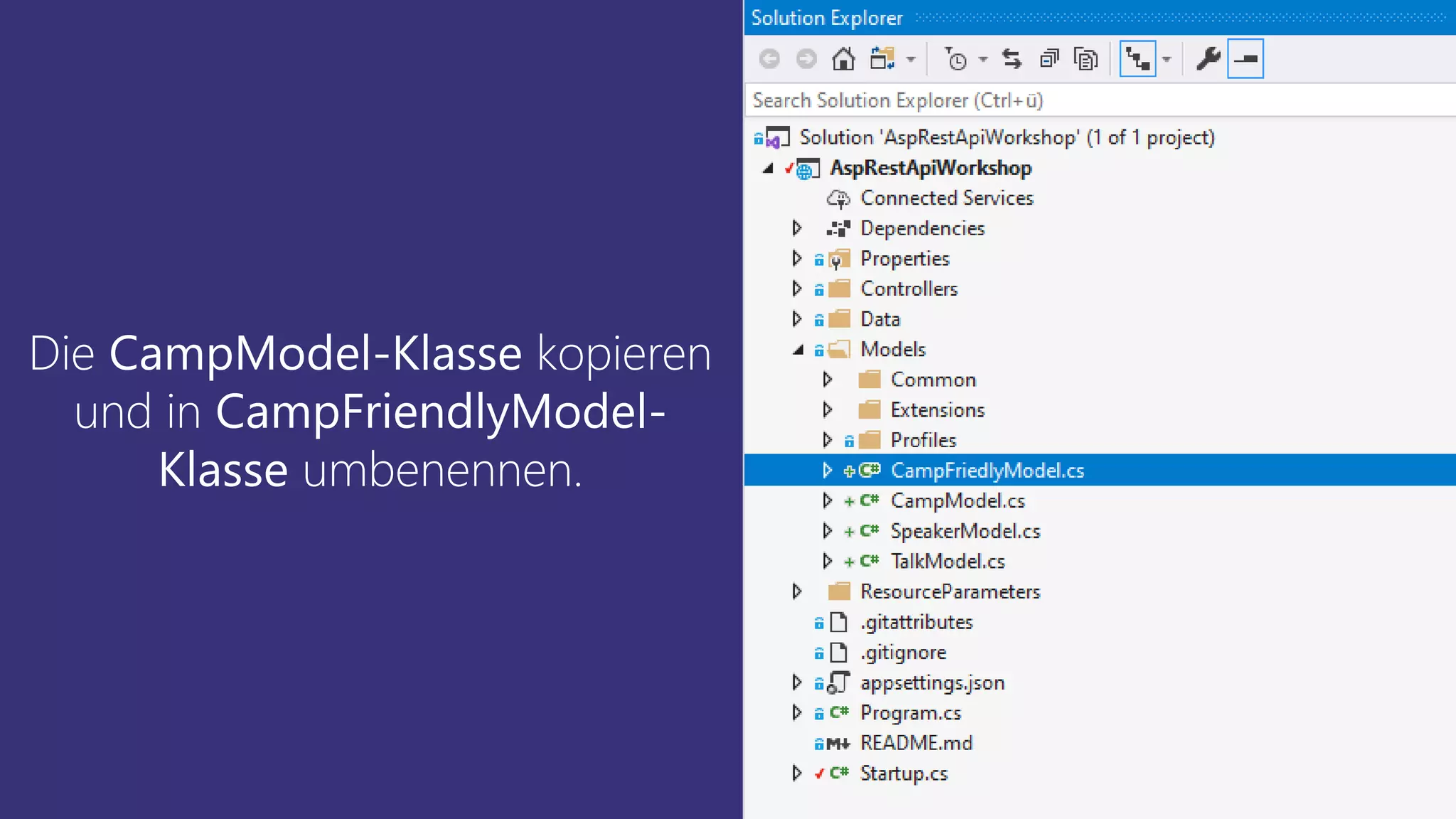Select the Data folder label

tap(880, 319)
